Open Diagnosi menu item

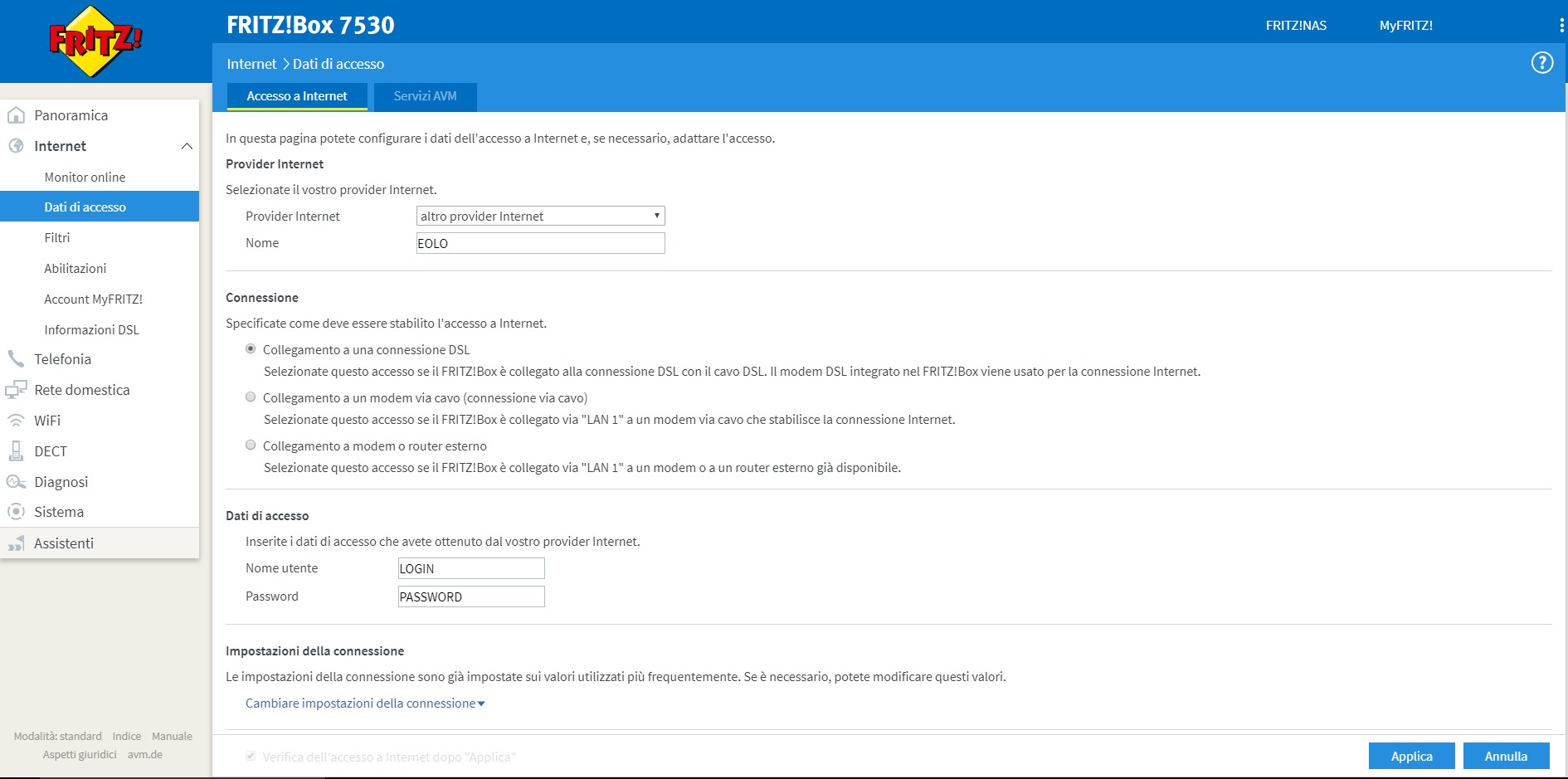click(x=61, y=482)
